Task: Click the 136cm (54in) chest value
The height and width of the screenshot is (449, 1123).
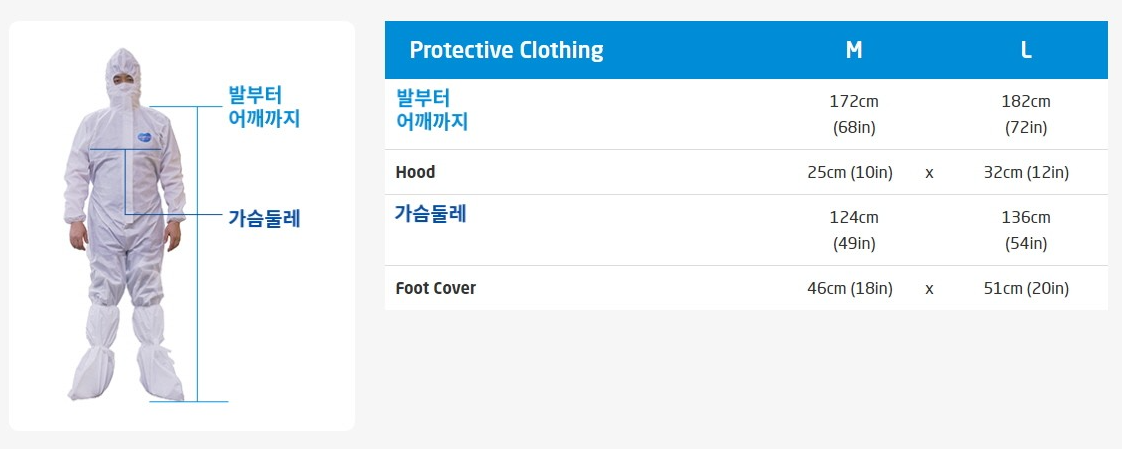Action: point(1026,231)
